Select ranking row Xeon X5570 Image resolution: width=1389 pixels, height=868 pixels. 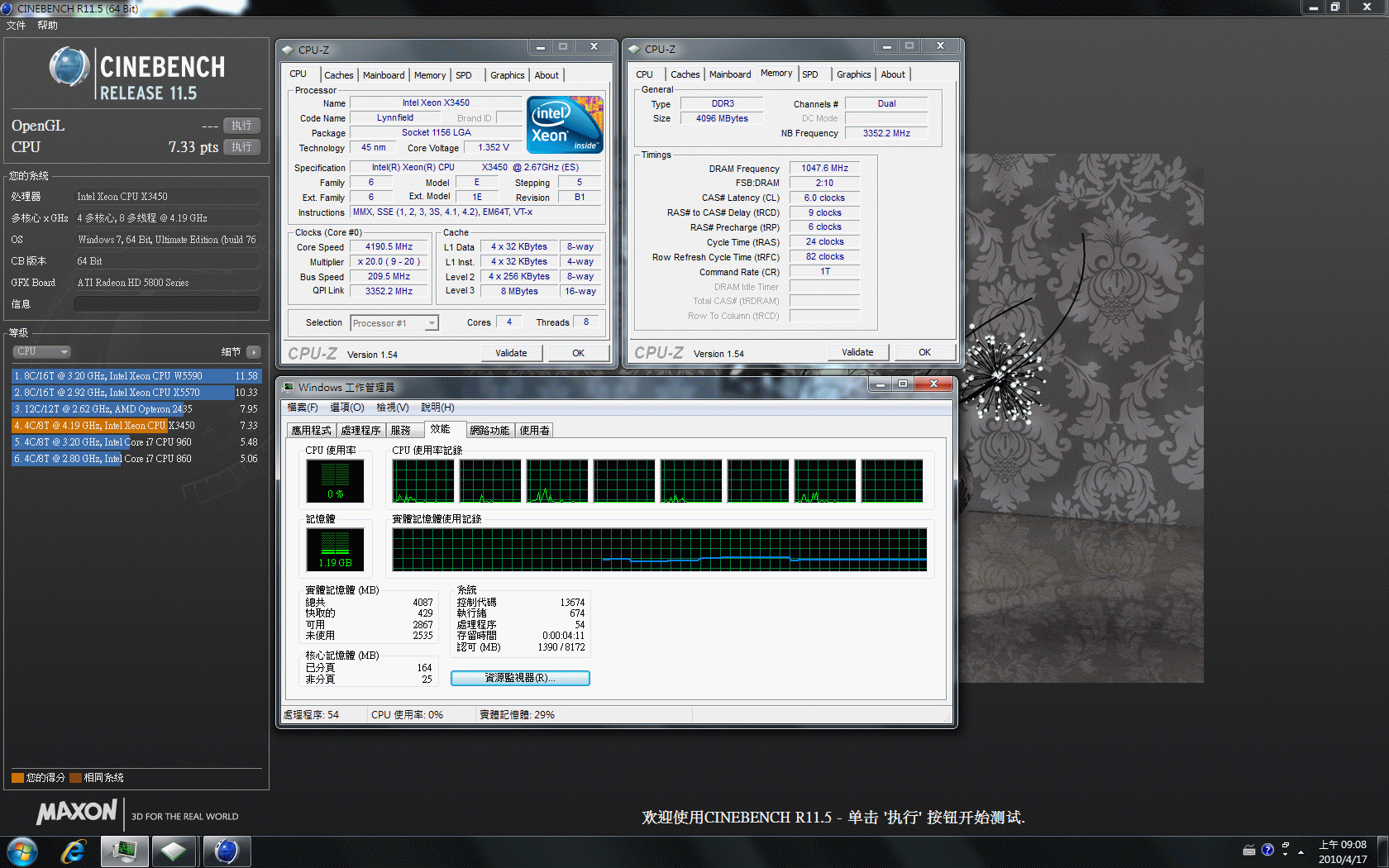136,393
